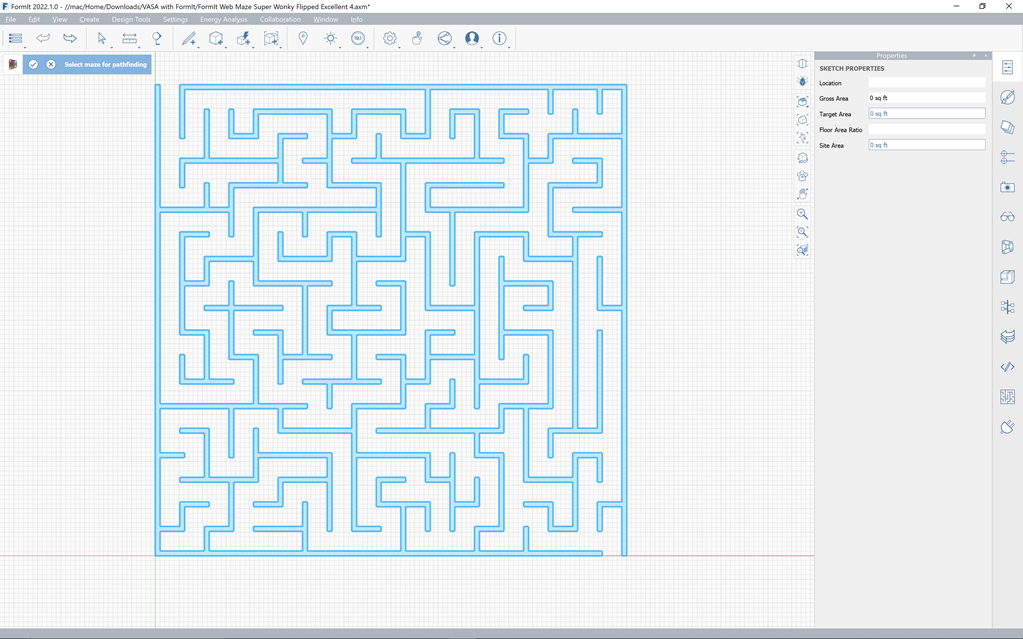The height and width of the screenshot is (639, 1023).
Task: Activate the Select arrow tool
Action: coord(101,38)
